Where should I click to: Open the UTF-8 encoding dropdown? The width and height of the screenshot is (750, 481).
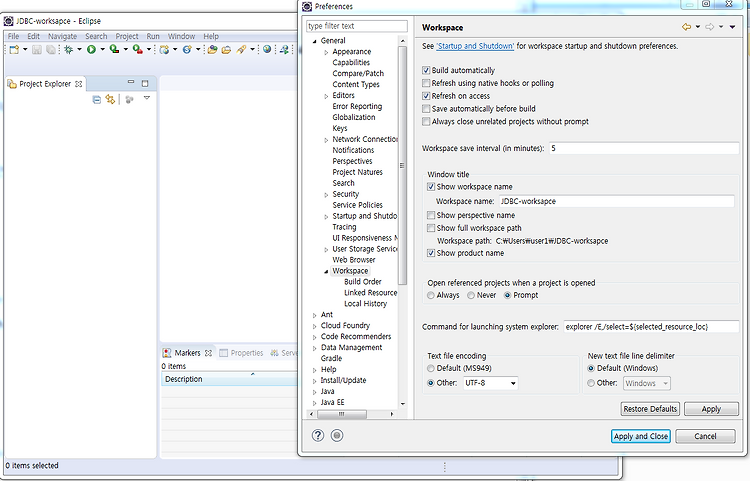tap(513, 383)
